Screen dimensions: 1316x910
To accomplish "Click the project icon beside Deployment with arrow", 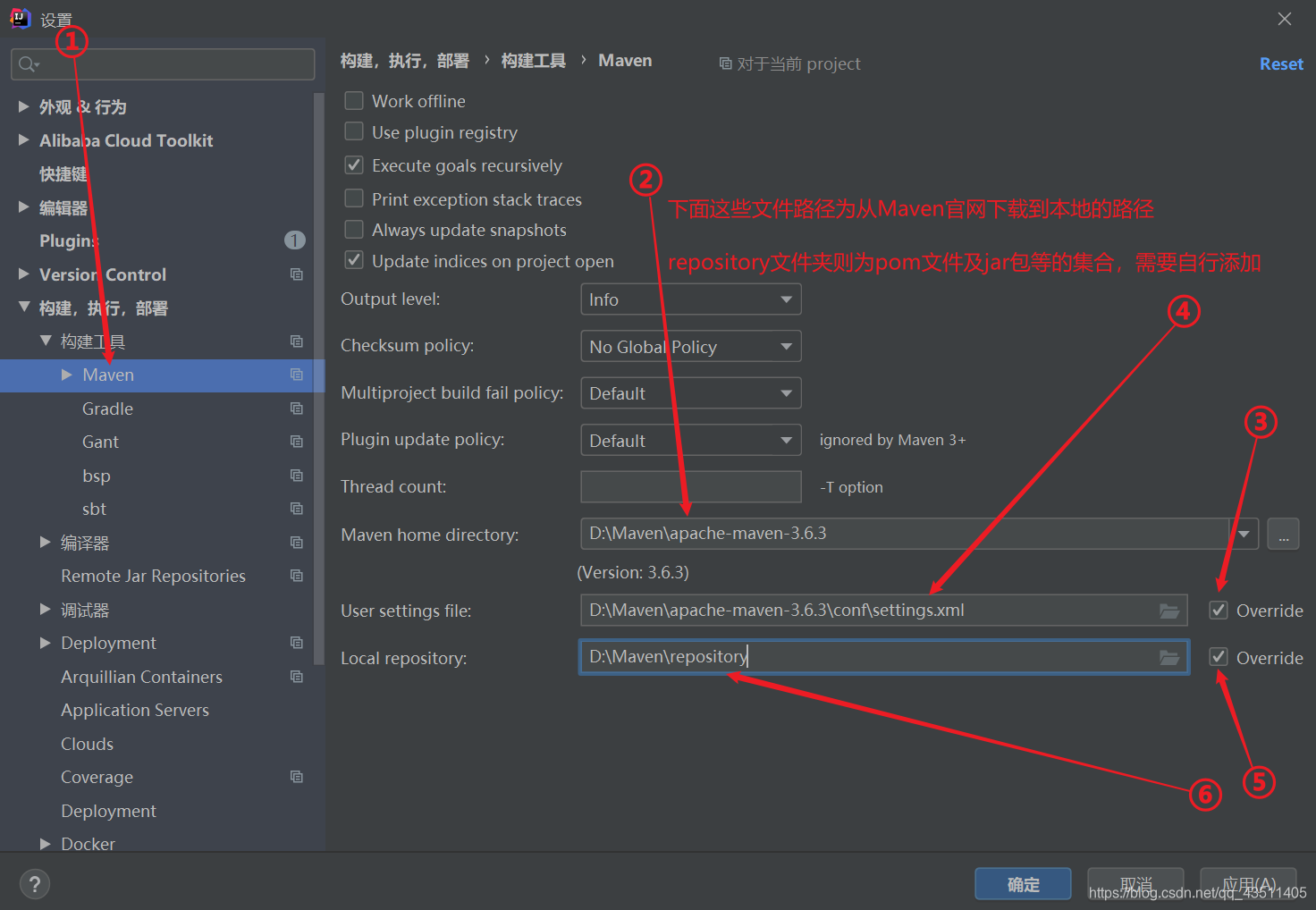I will pos(297,643).
